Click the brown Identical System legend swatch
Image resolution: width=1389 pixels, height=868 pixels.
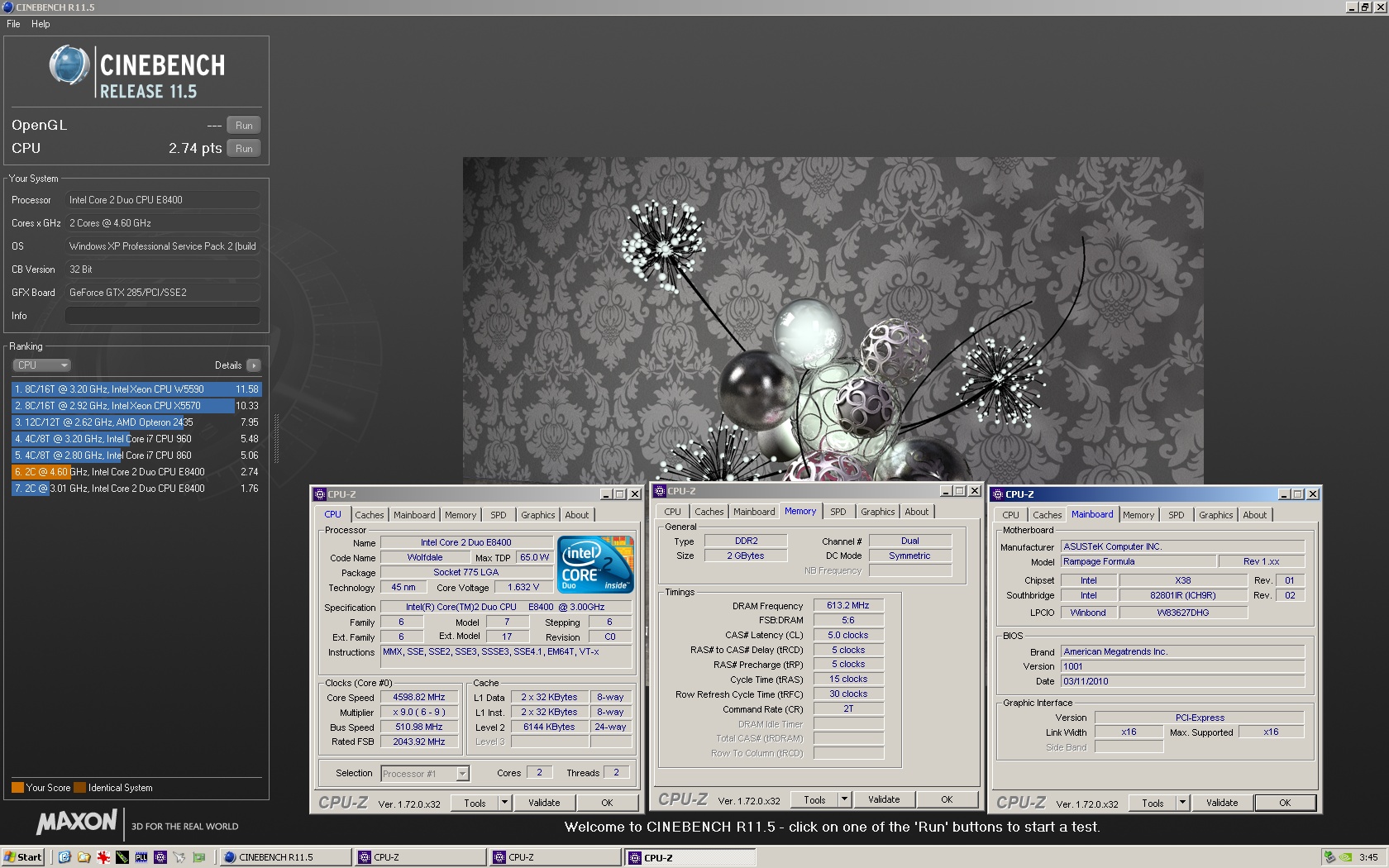(x=80, y=788)
